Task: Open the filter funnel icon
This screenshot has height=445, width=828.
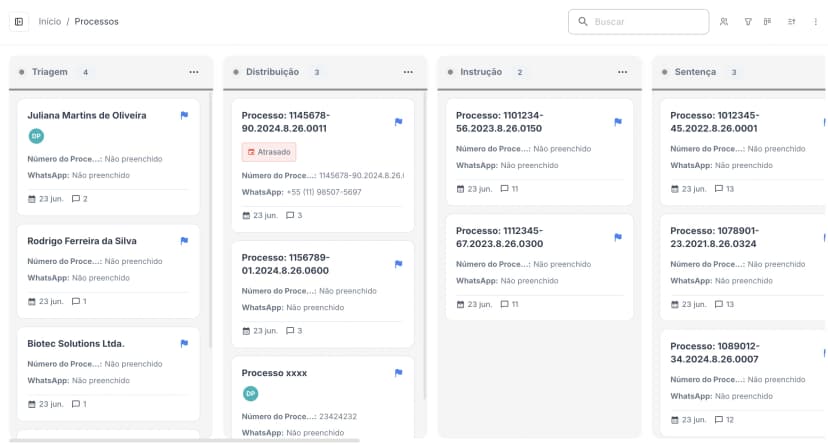Action: [x=748, y=22]
